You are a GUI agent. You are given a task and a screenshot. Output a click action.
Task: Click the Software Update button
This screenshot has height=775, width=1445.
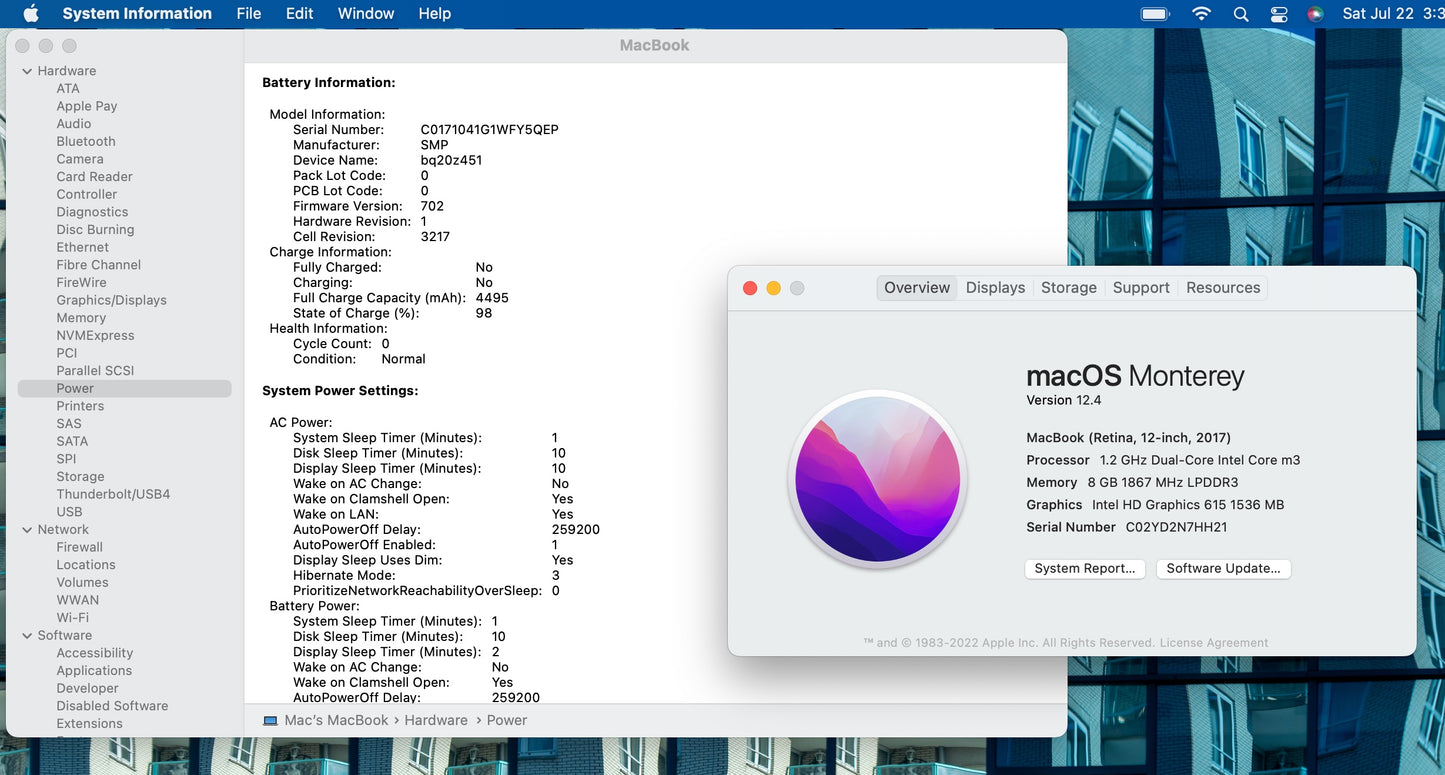click(x=1223, y=568)
